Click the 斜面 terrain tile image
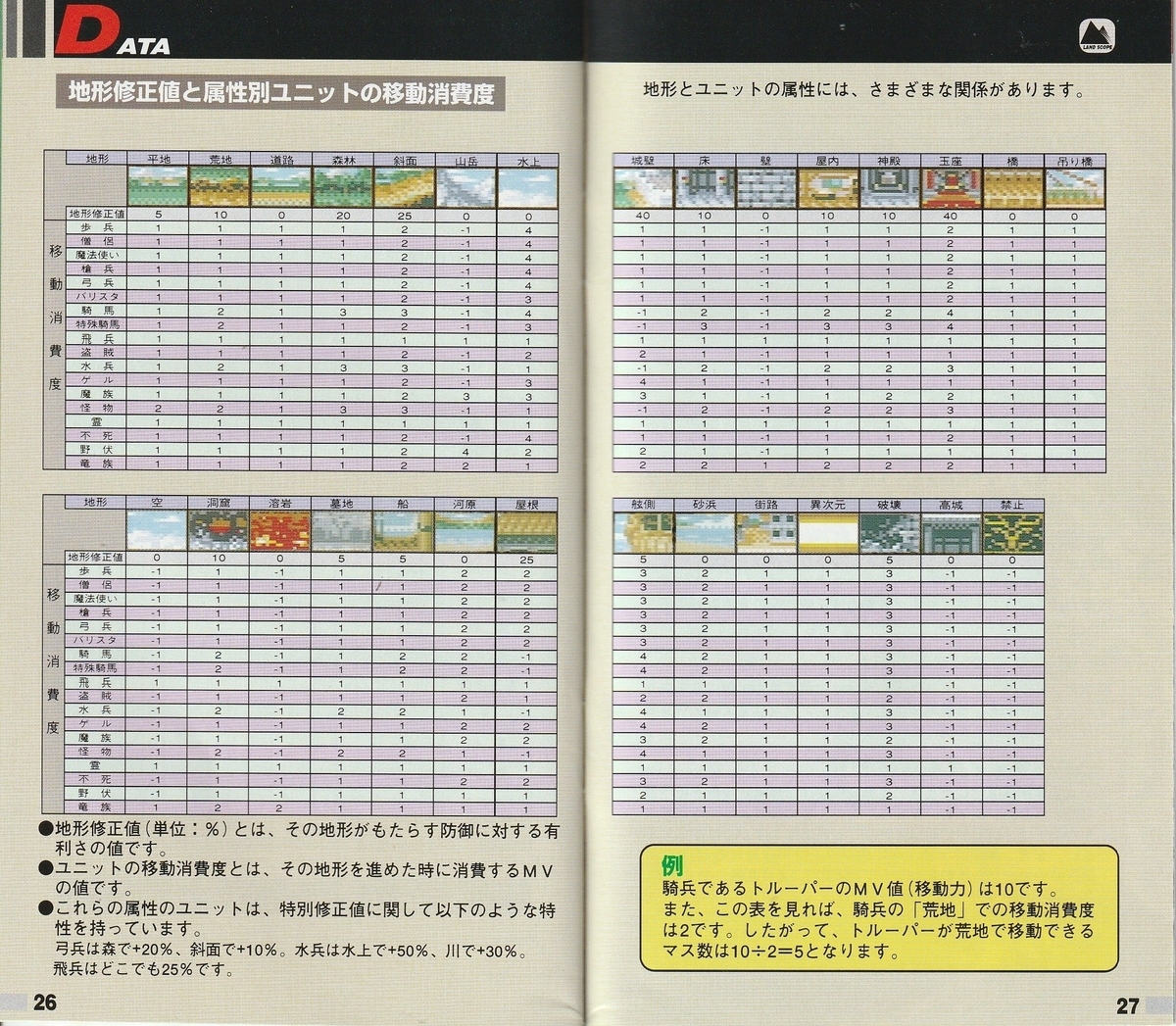The image size is (1176, 1026). coord(404,186)
